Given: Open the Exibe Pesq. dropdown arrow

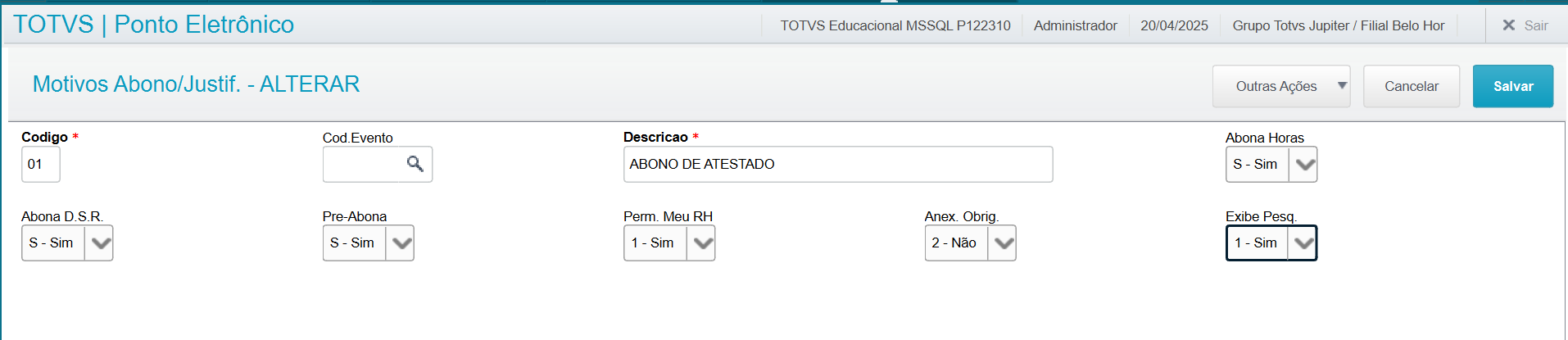Looking at the screenshot, I should coord(1303,243).
